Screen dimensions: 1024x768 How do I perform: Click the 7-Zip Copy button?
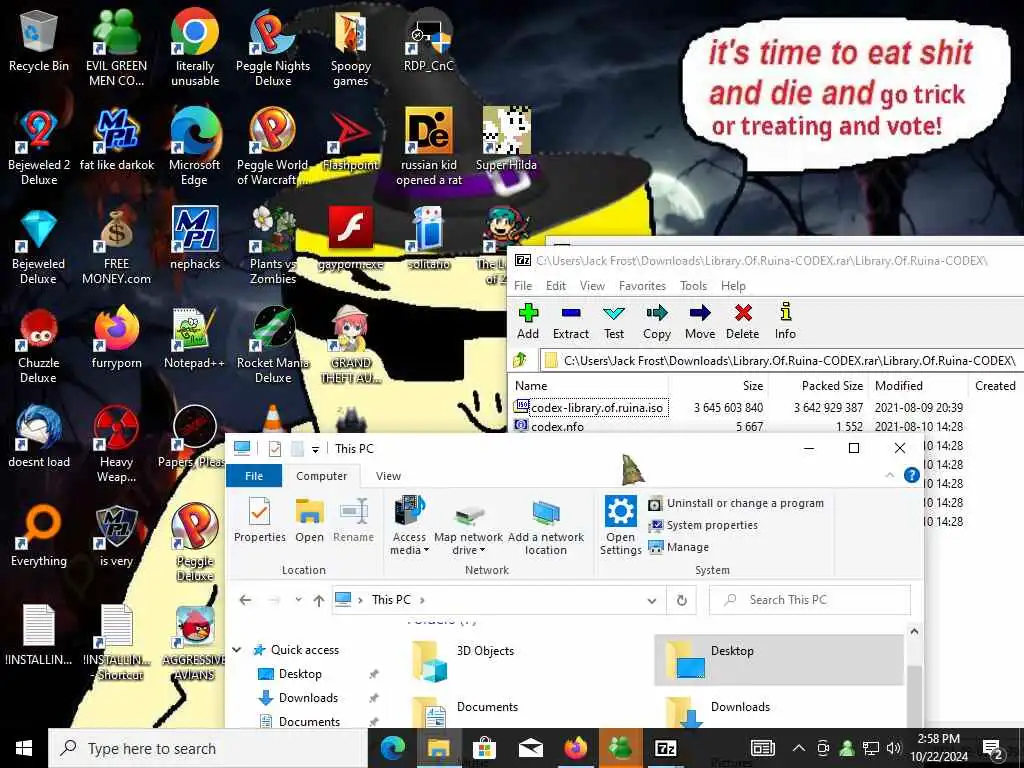click(656, 322)
